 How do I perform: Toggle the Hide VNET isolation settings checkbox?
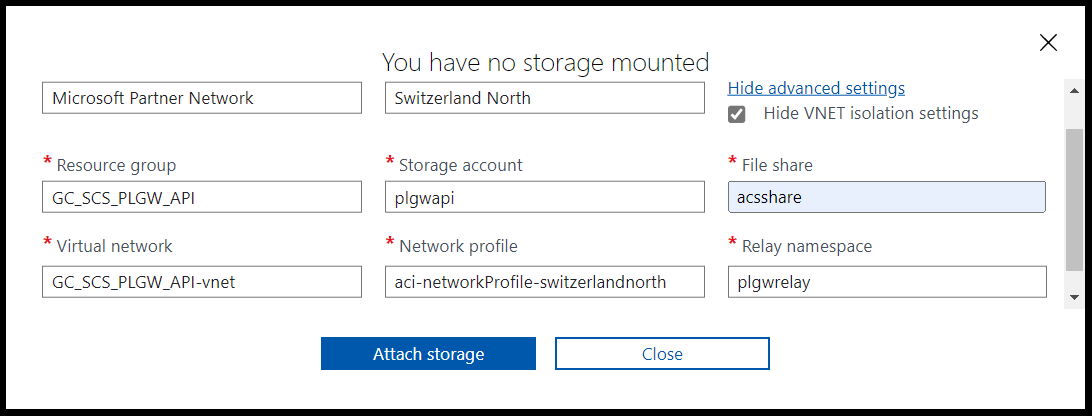click(737, 114)
